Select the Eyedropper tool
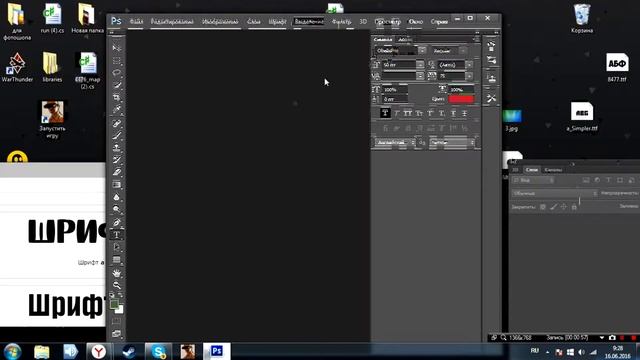640x360 pixels. [117, 110]
